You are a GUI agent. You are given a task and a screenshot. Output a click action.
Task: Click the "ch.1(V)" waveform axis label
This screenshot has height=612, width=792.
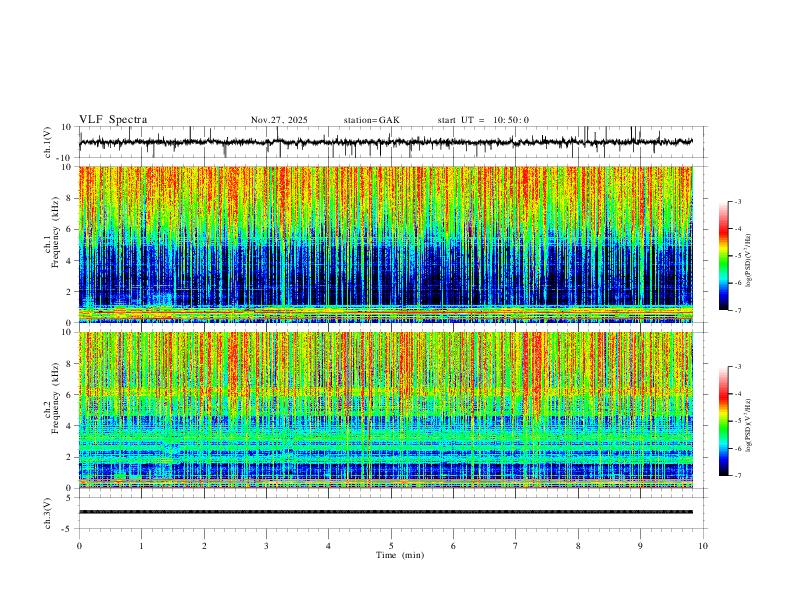[x=48, y=142]
